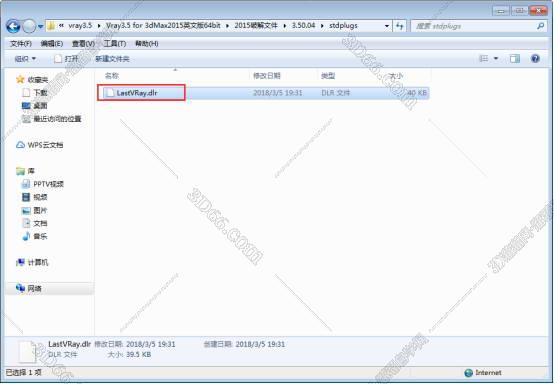
Task: Click the change view icon
Action: point(483,59)
